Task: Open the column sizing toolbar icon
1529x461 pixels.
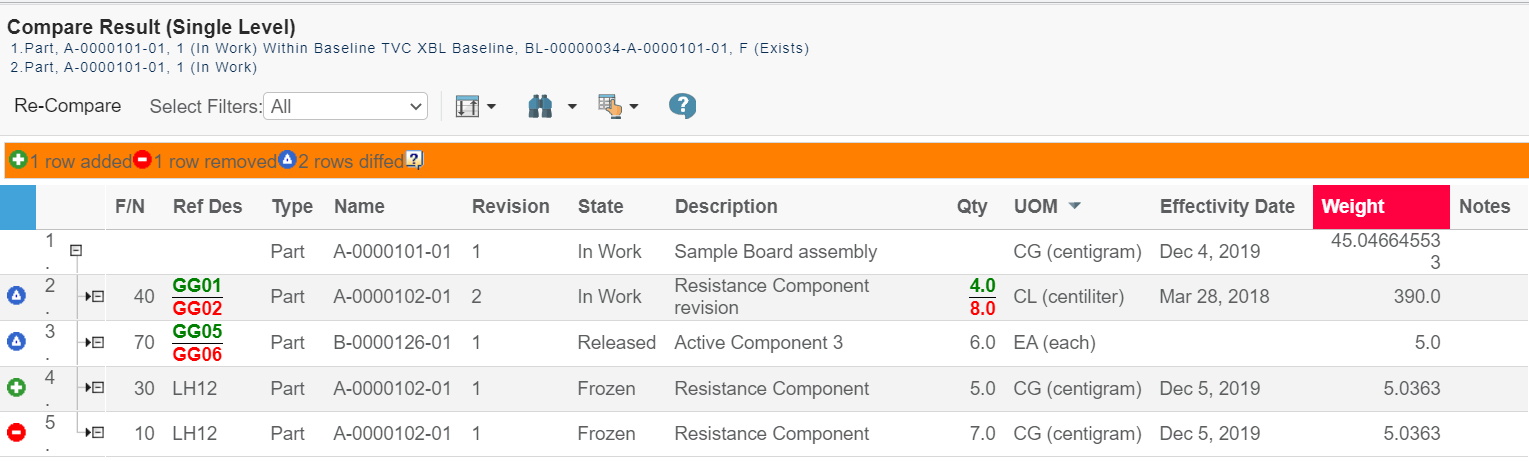Action: click(467, 106)
